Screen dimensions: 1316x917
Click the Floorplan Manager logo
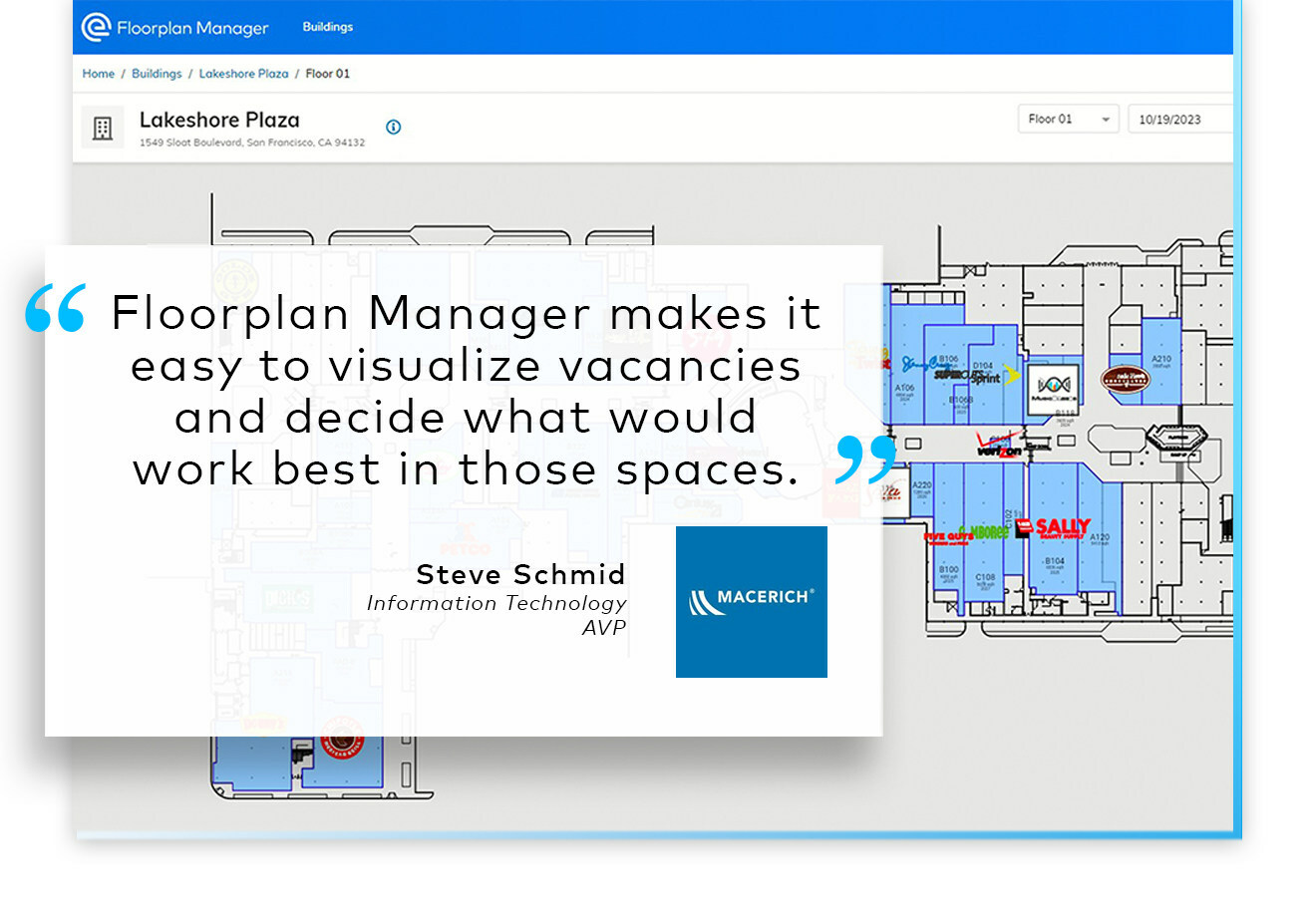[x=175, y=27]
